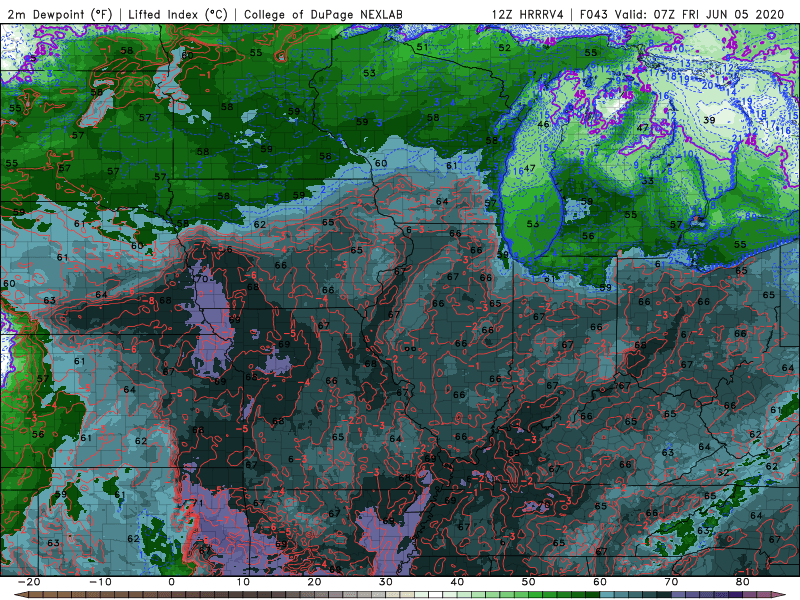Image resolution: width=800 pixels, height=600 pixels.
Task: Click the "70" color scale label
Action: coord(671,582)
